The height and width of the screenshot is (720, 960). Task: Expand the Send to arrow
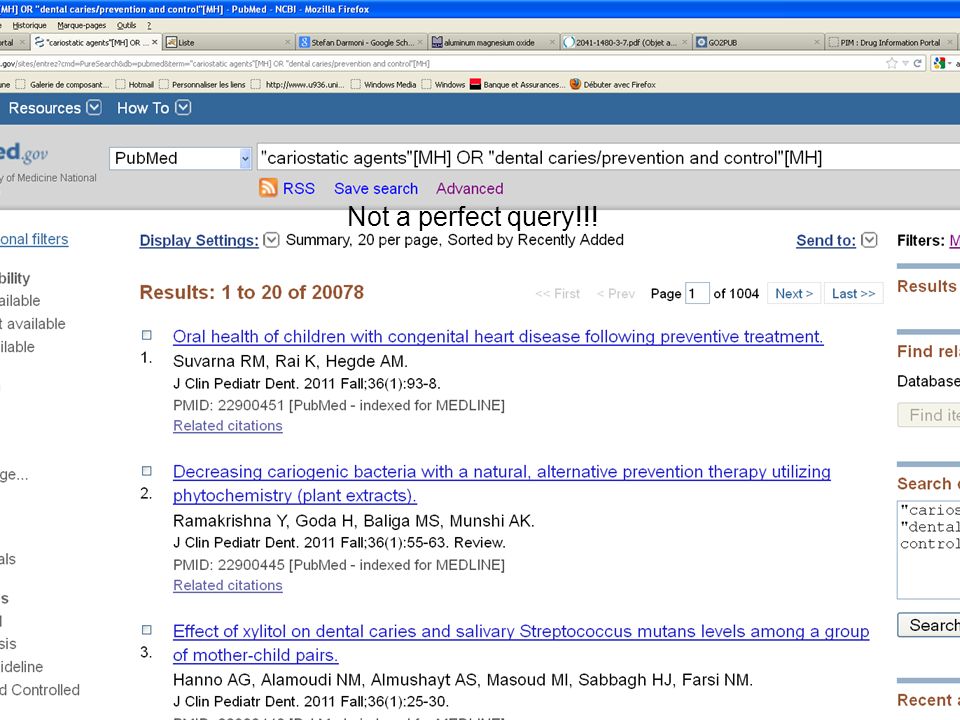coord(869,240)
